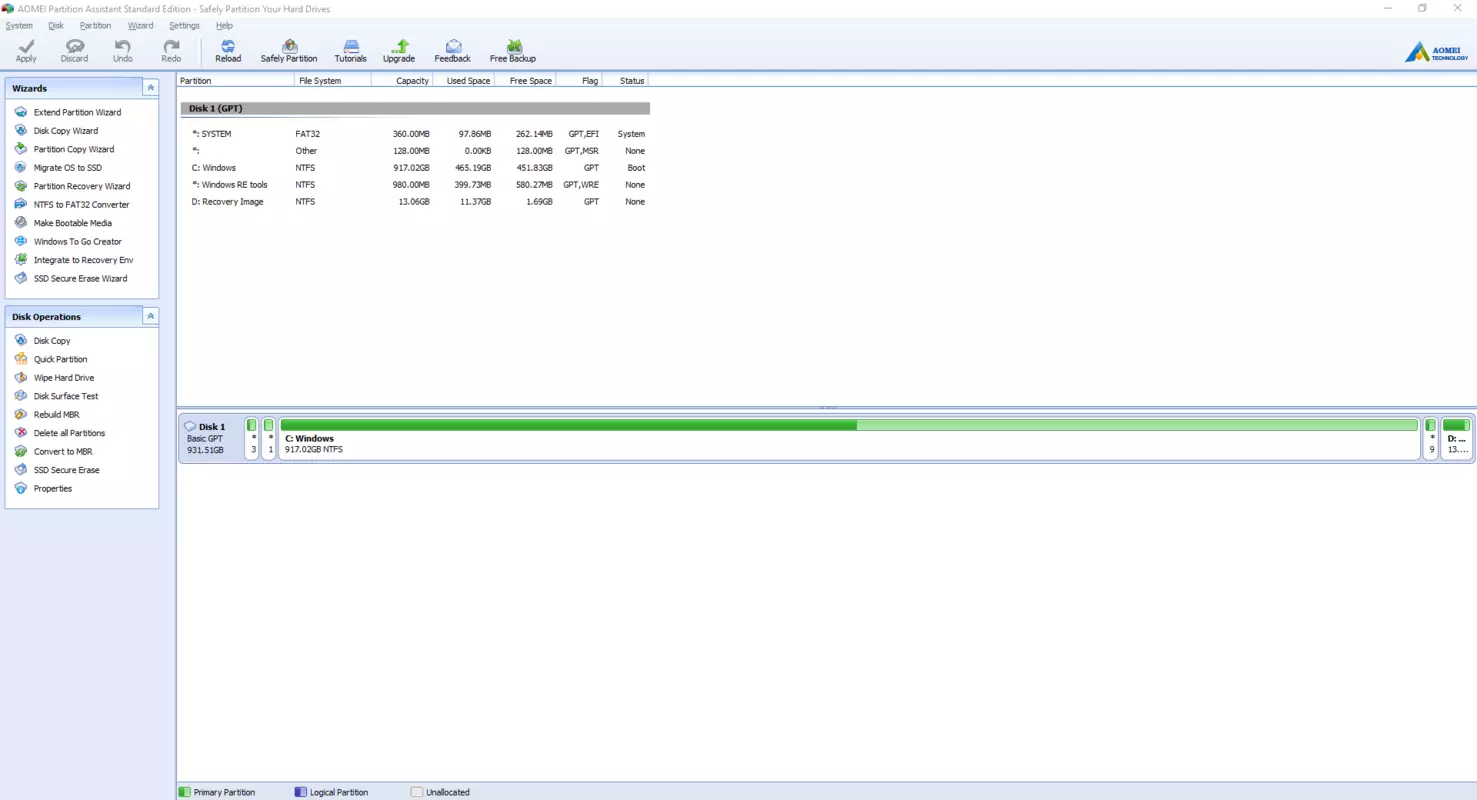1477x800 pixels.
Task: Select Integrate to Recovery Env
Action: coord(83,260)
